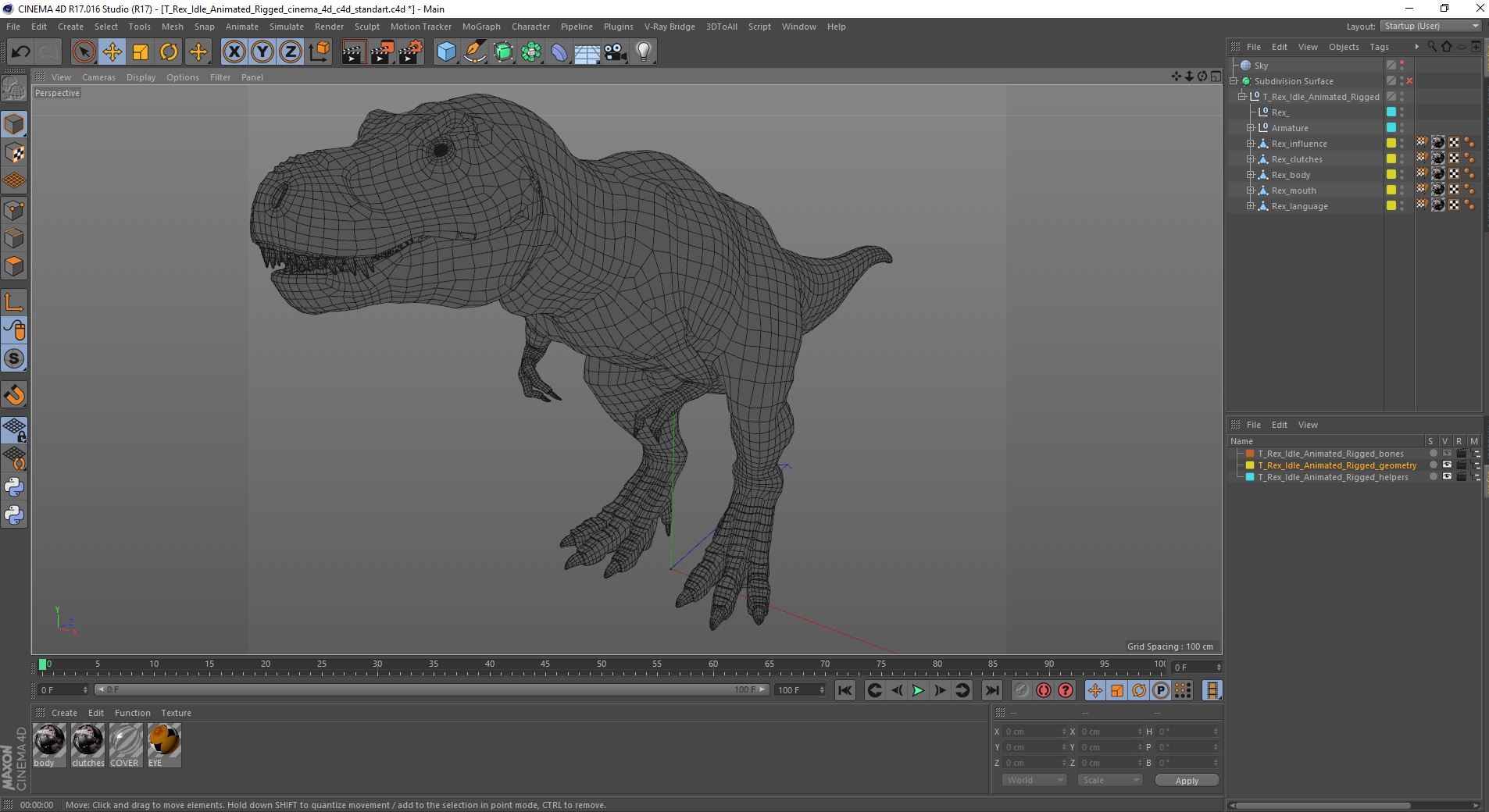
Task: Add a Light object
Action: [x=644, y=52]
